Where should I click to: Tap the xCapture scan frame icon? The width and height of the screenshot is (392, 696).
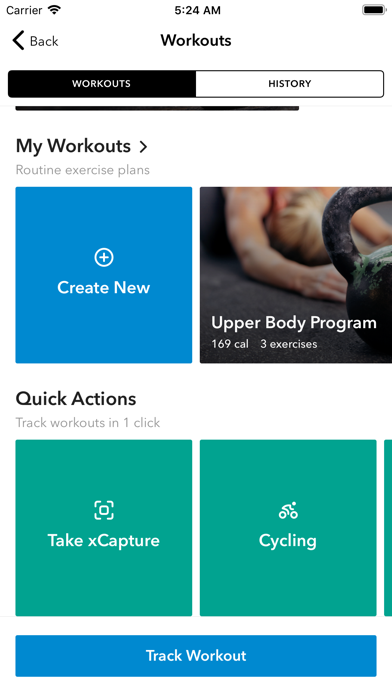click(x=104, y=510)
